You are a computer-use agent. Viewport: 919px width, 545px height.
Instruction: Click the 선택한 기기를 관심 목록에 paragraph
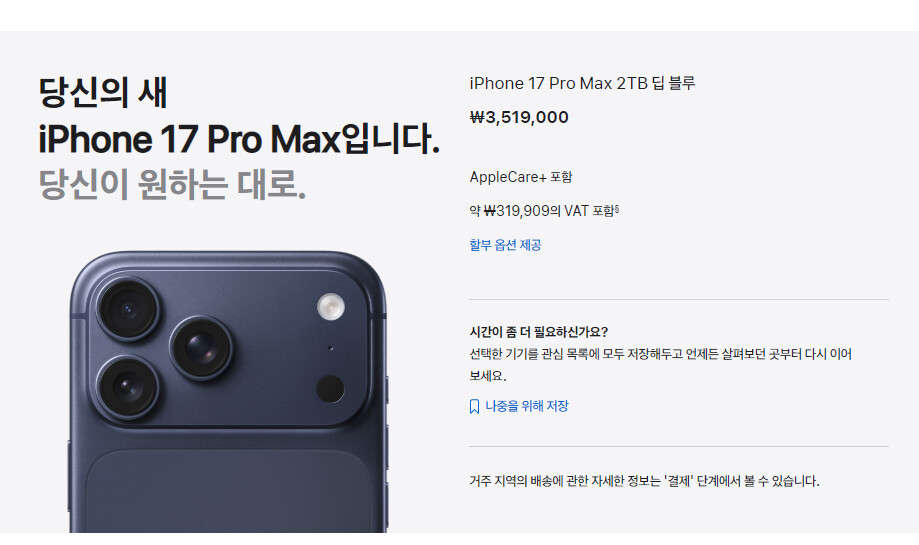point(661,365)
